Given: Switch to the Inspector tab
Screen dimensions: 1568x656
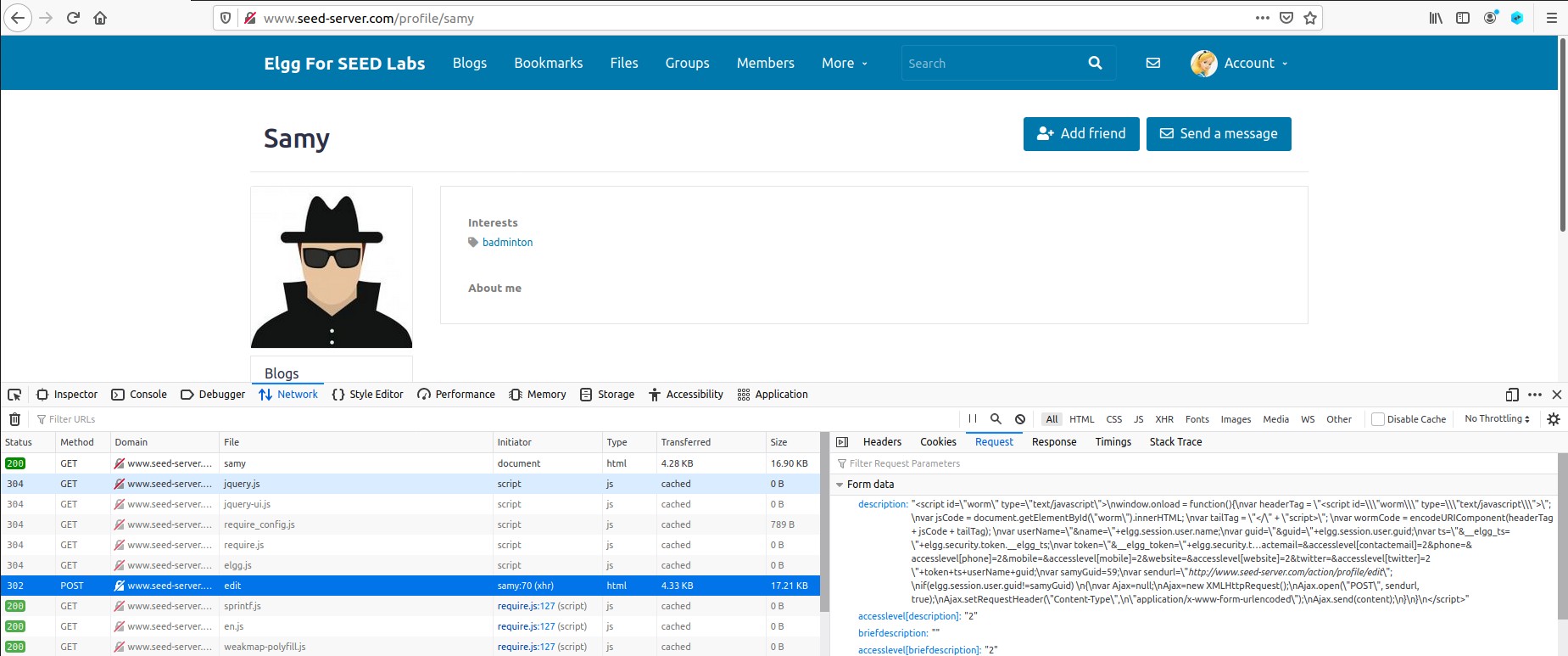Looking at the screenshot, I should click(x=67, y=395).
